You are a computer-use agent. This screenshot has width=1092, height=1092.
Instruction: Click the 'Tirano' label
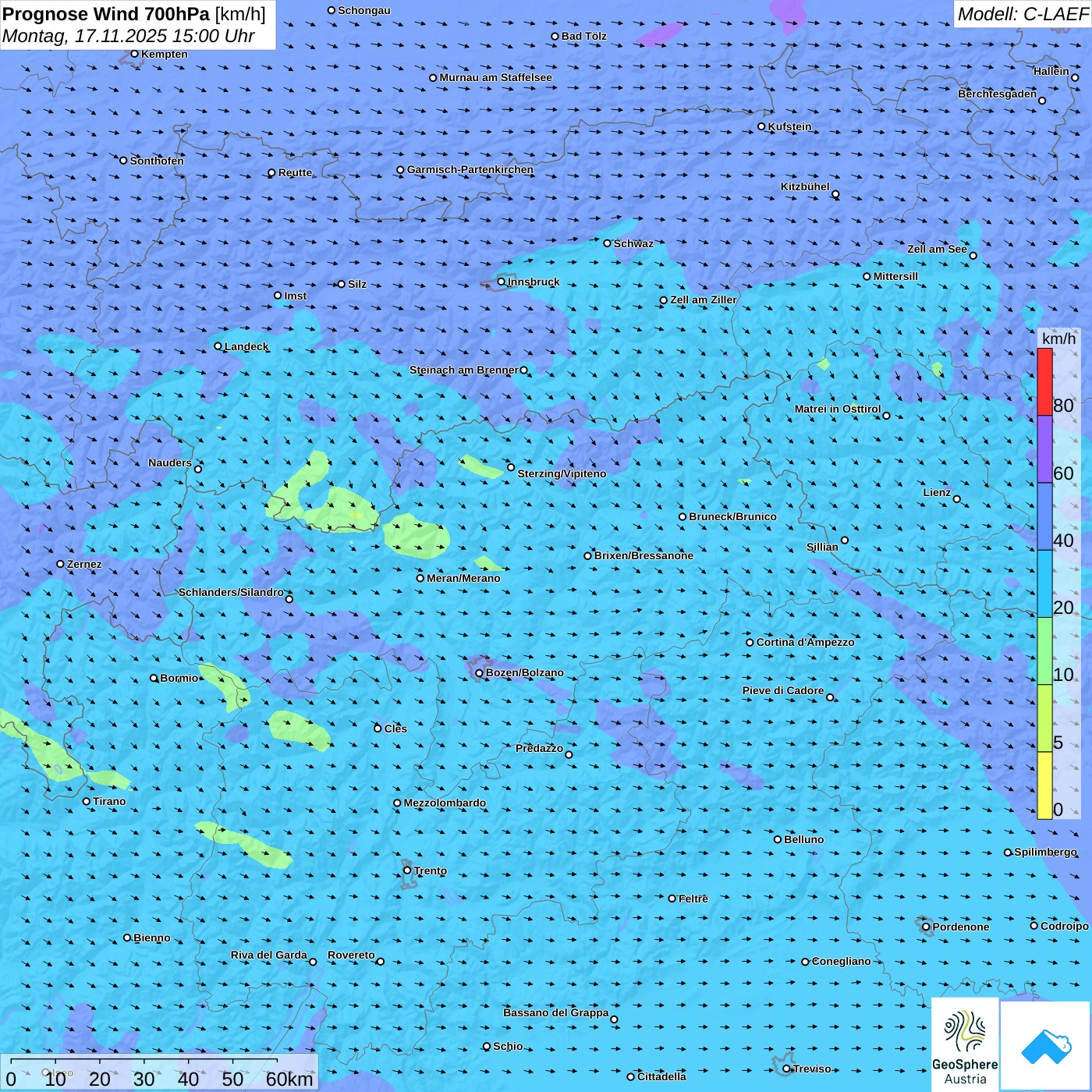click(109, 801)
